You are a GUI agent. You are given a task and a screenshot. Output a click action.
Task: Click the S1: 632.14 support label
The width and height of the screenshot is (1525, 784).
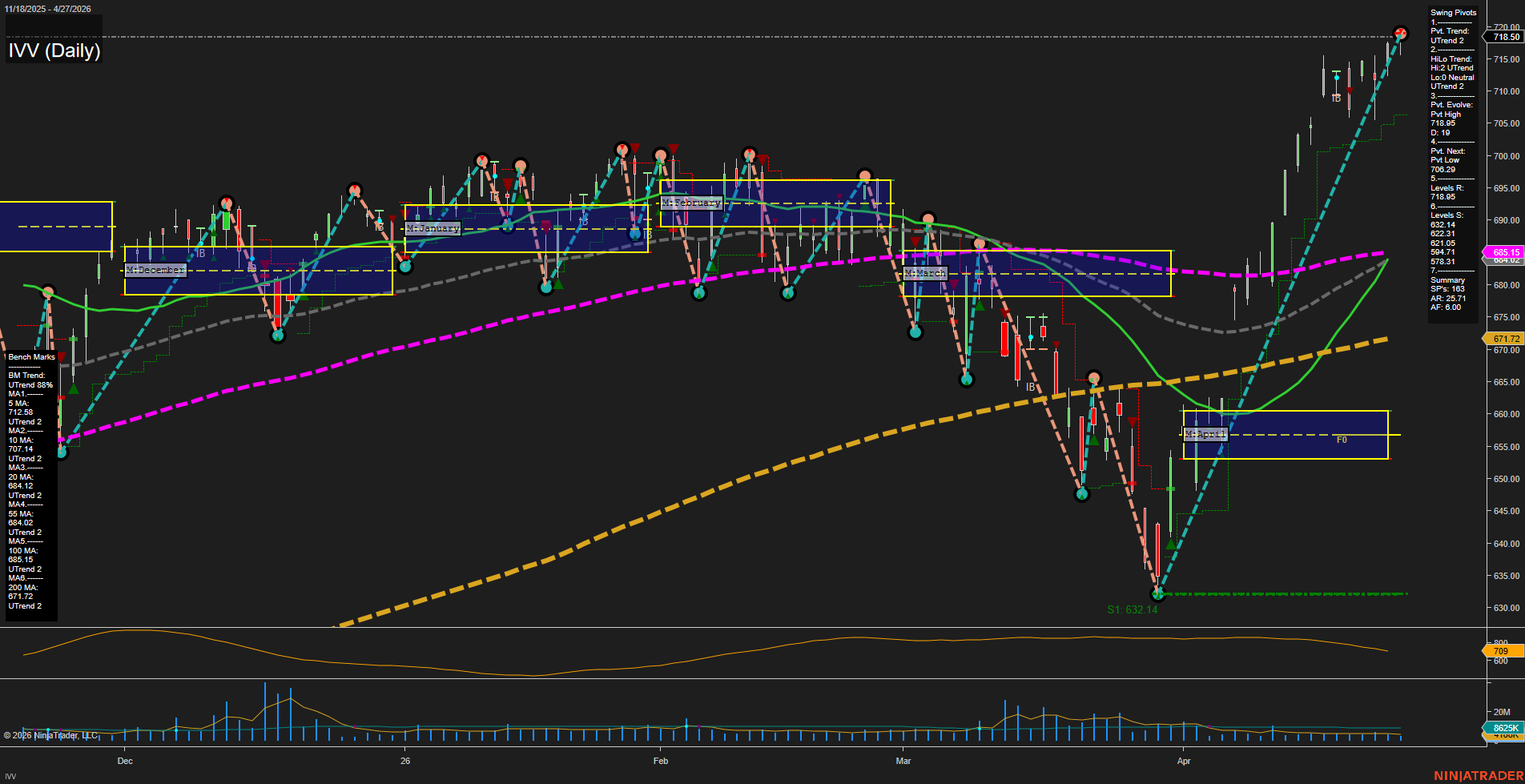click(x=1132, y=609)
